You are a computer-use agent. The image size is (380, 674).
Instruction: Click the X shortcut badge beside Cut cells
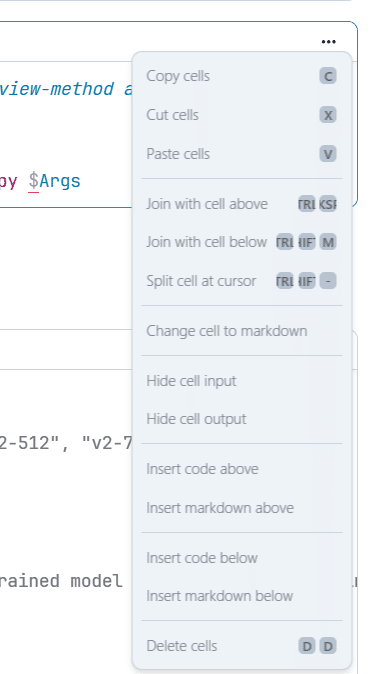pyautogui.click(x=328, y=115)
